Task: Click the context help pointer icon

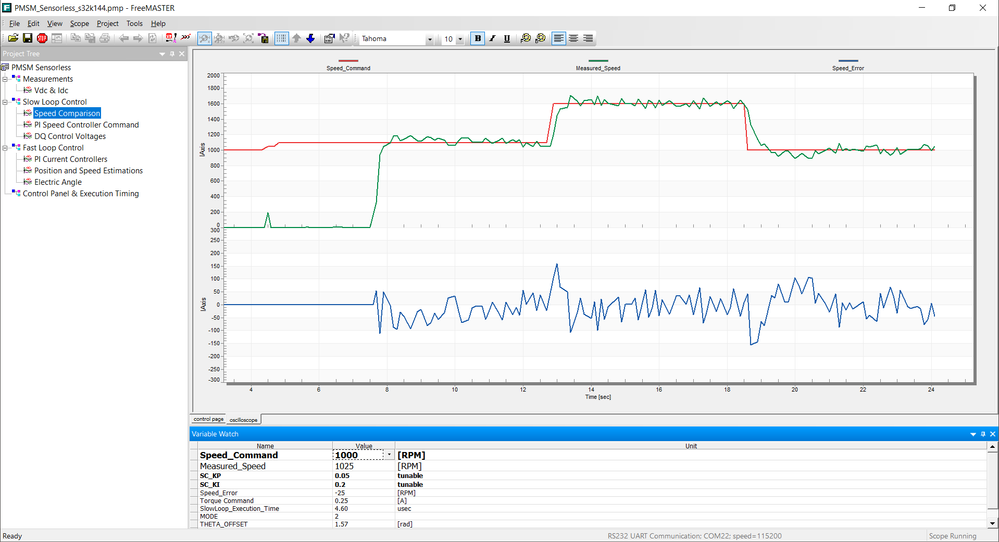Action: tap(344, 38)
